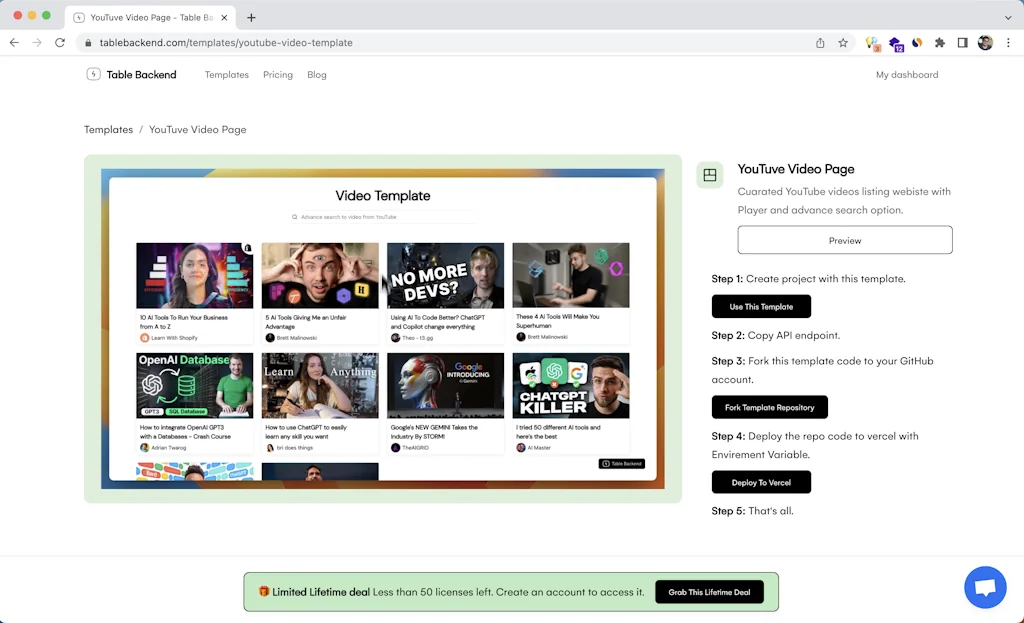Click the Preview button

(845, 240)
